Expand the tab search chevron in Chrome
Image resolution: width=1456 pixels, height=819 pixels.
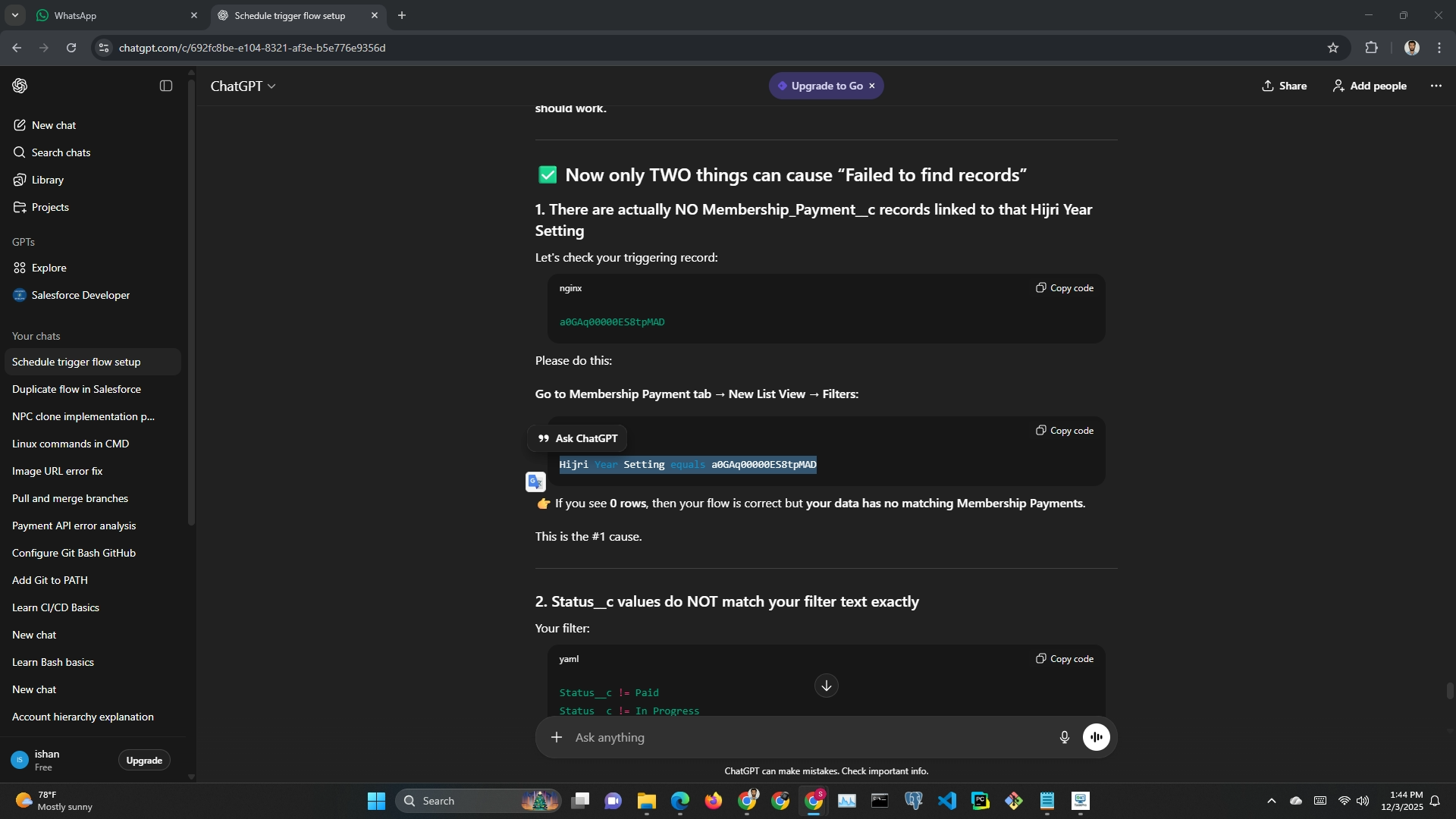[x=14, y=15]
